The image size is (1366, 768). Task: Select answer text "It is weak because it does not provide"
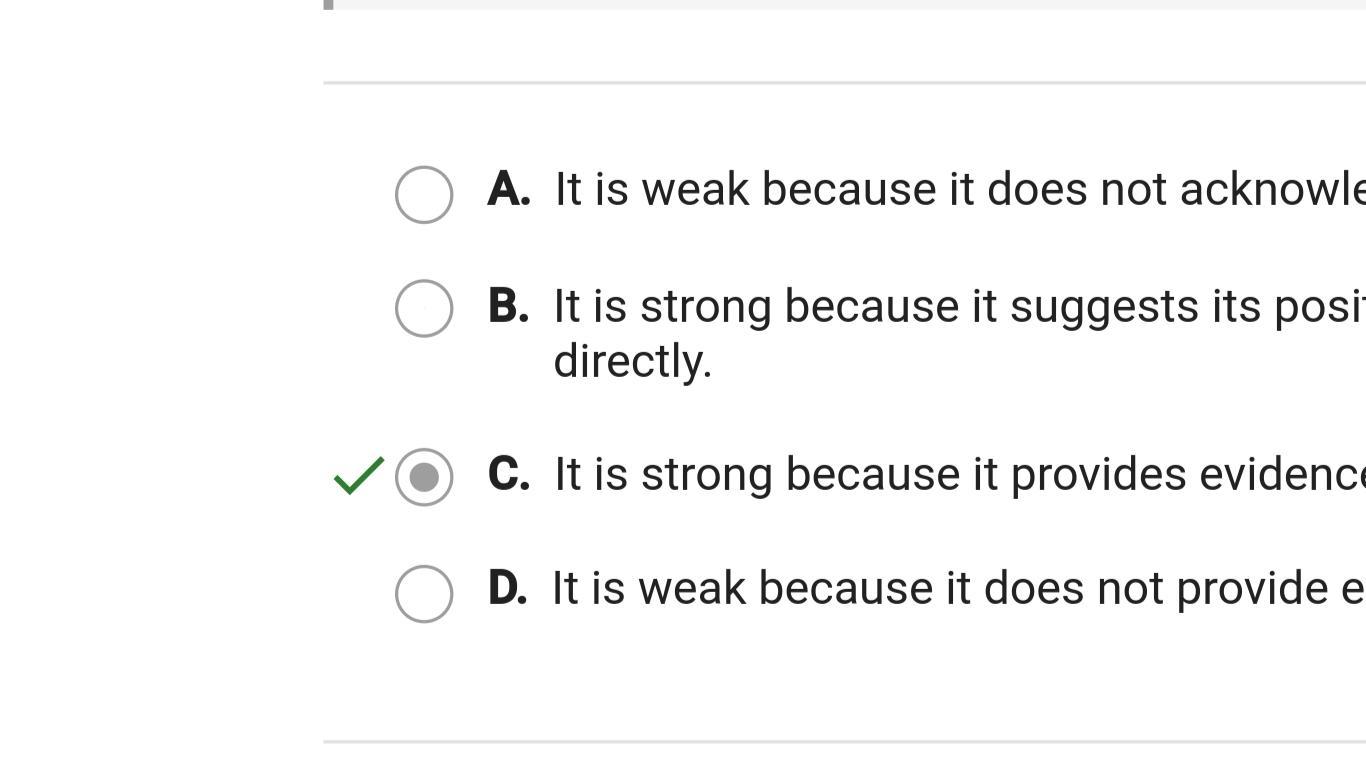958,588
